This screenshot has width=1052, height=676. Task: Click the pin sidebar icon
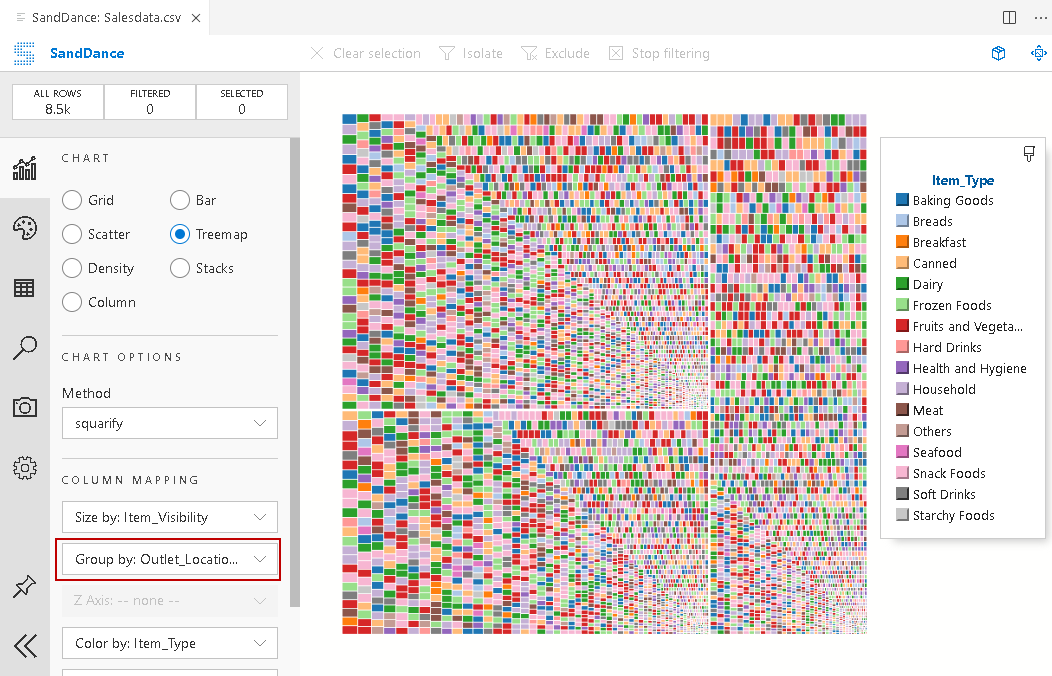click(x=25, y=587)
